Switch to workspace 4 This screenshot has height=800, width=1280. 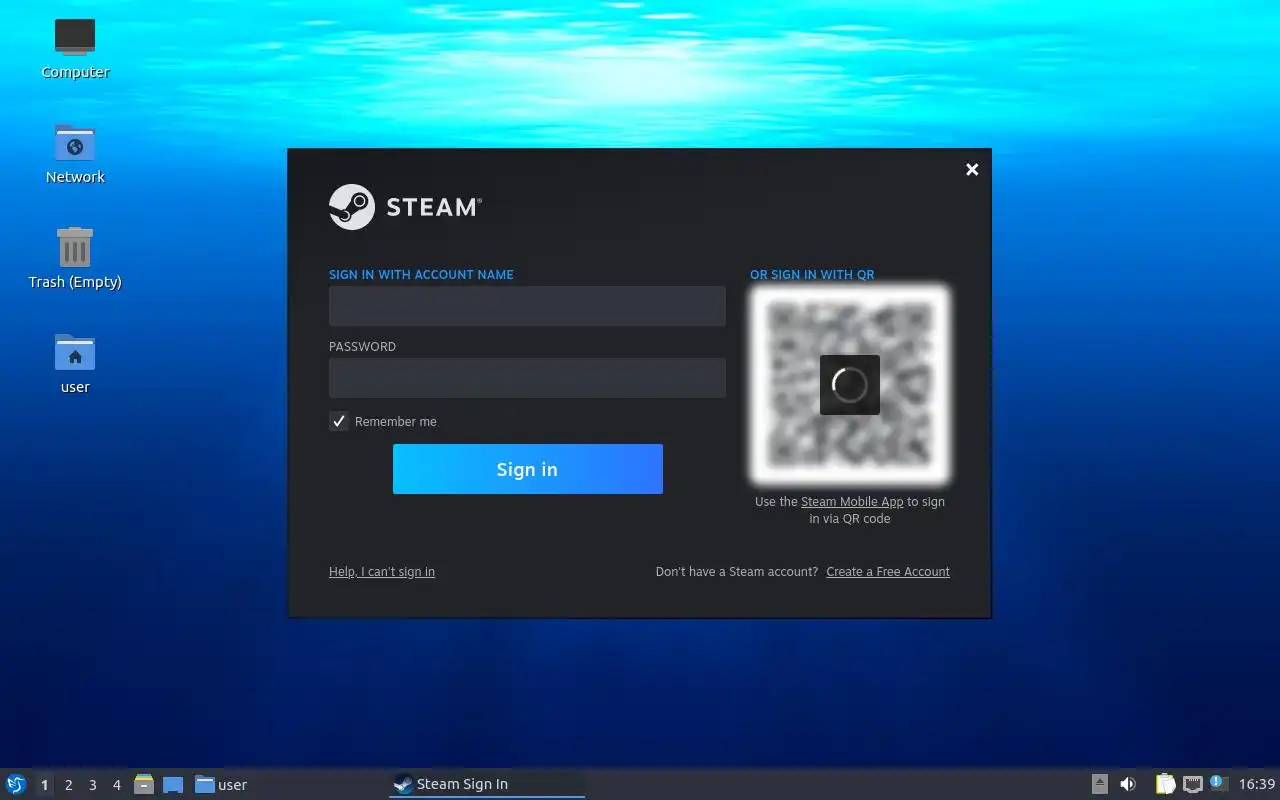[116, 785]
